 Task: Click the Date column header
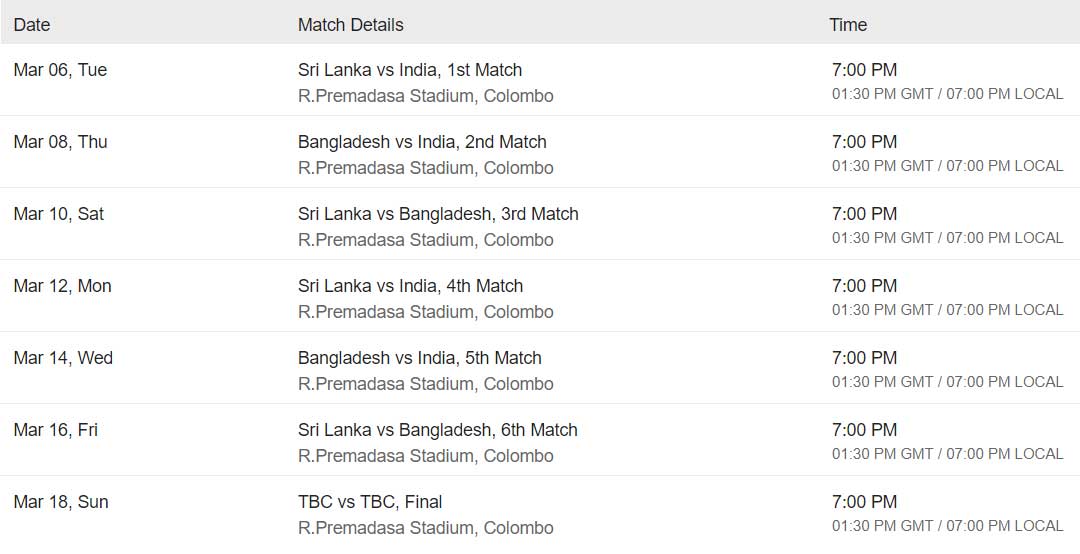pos(32,25)
